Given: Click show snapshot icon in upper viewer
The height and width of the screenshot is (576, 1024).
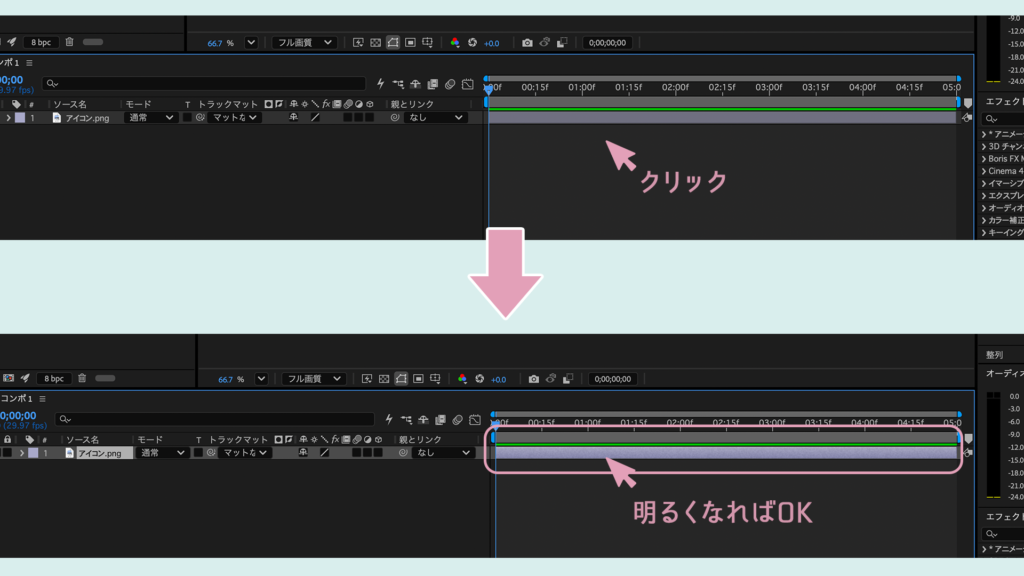Looking at the screenshot, I should [x=545, y=42].
